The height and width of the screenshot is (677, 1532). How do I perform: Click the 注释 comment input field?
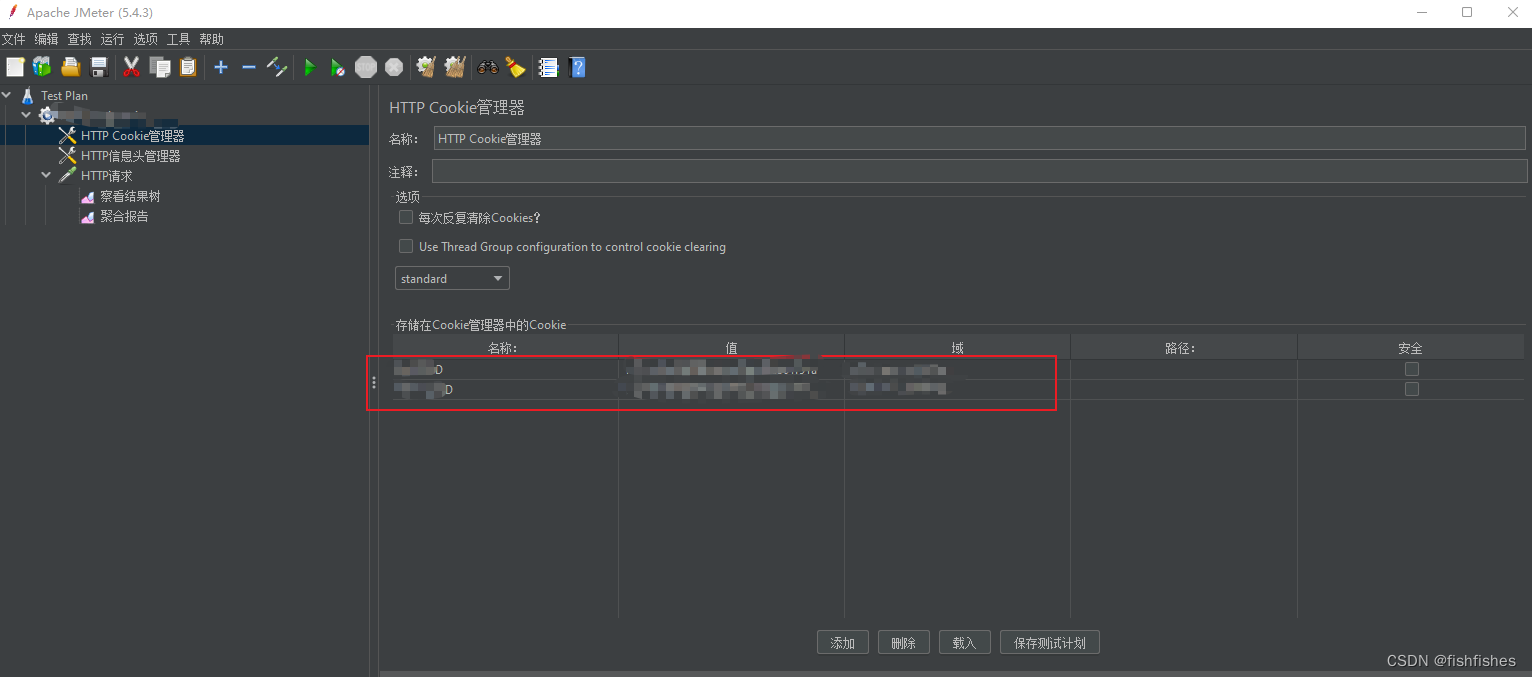(980, 172)
